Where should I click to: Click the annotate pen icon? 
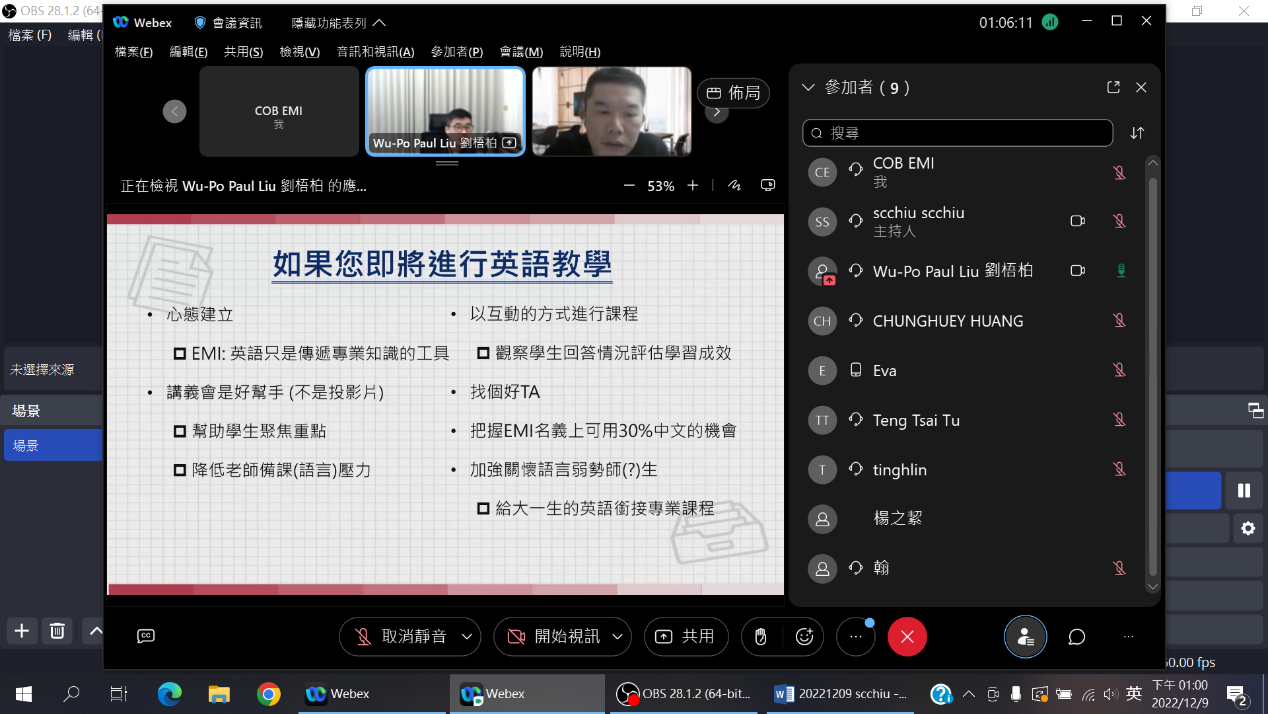click(734, 185)
